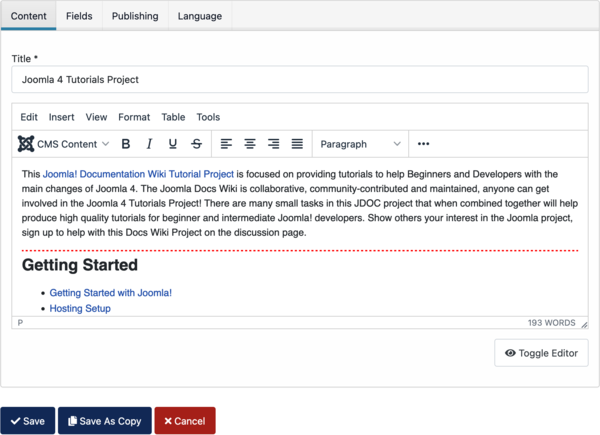600x435 pixels.
Task: Switch to the Publishing tab
Action: [x=135, y=16]
